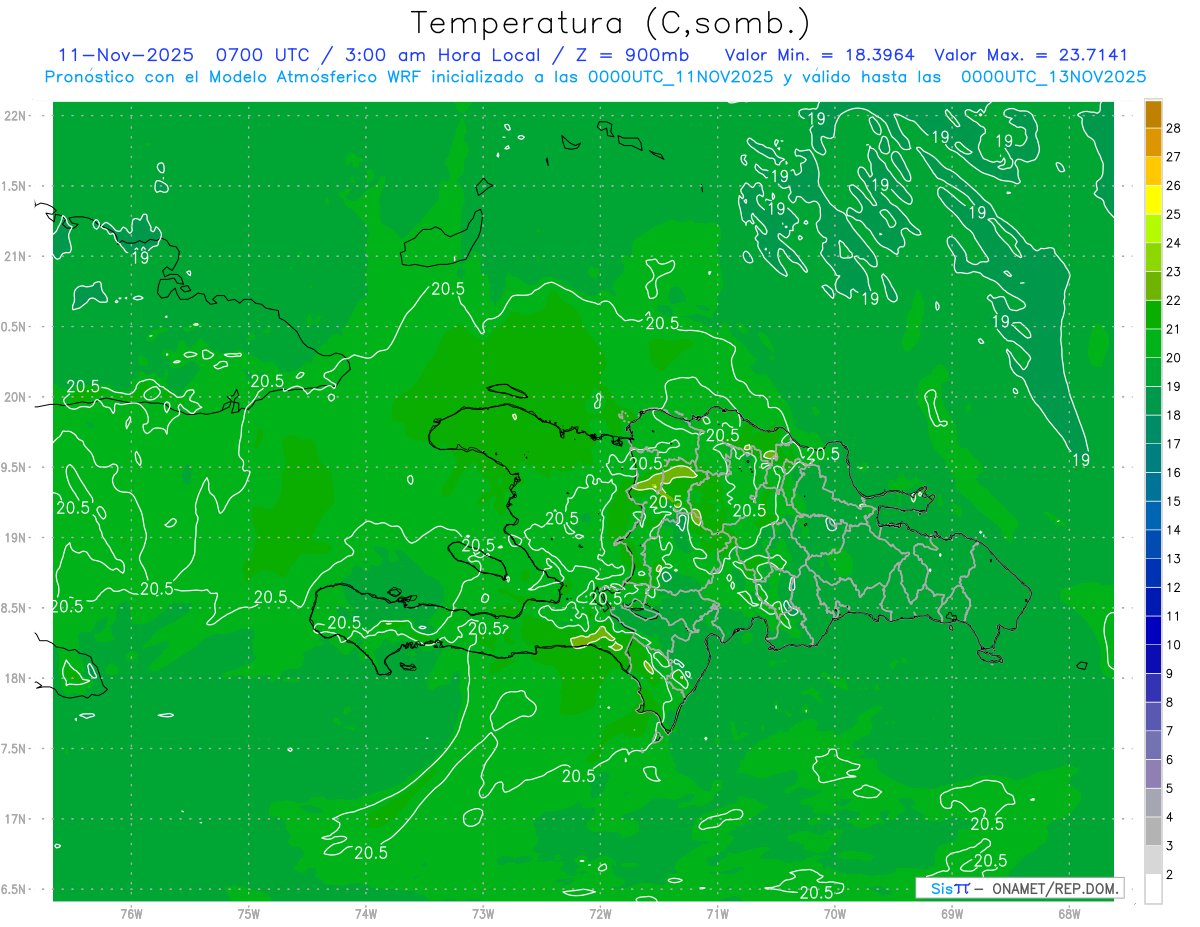
Task: Click legend scale value 15
Action: 1173,501
